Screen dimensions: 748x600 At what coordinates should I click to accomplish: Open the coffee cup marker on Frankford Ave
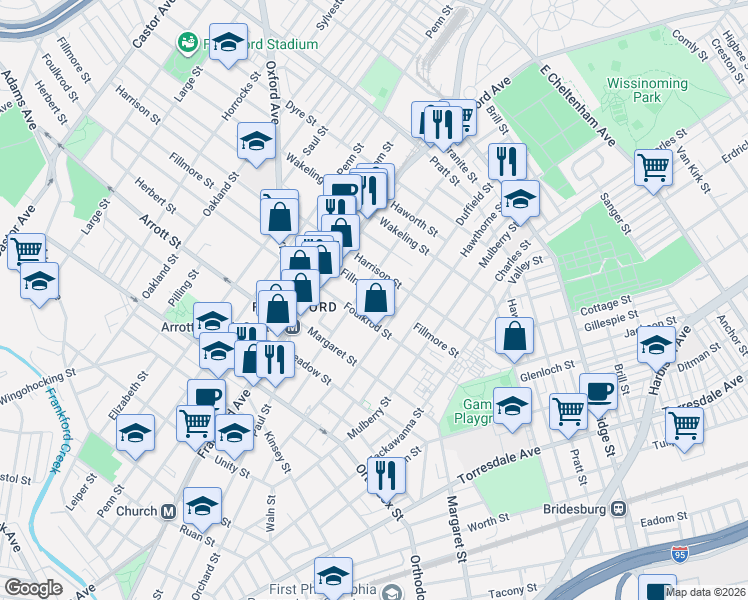pyautogui.click(x=207, y=395)
